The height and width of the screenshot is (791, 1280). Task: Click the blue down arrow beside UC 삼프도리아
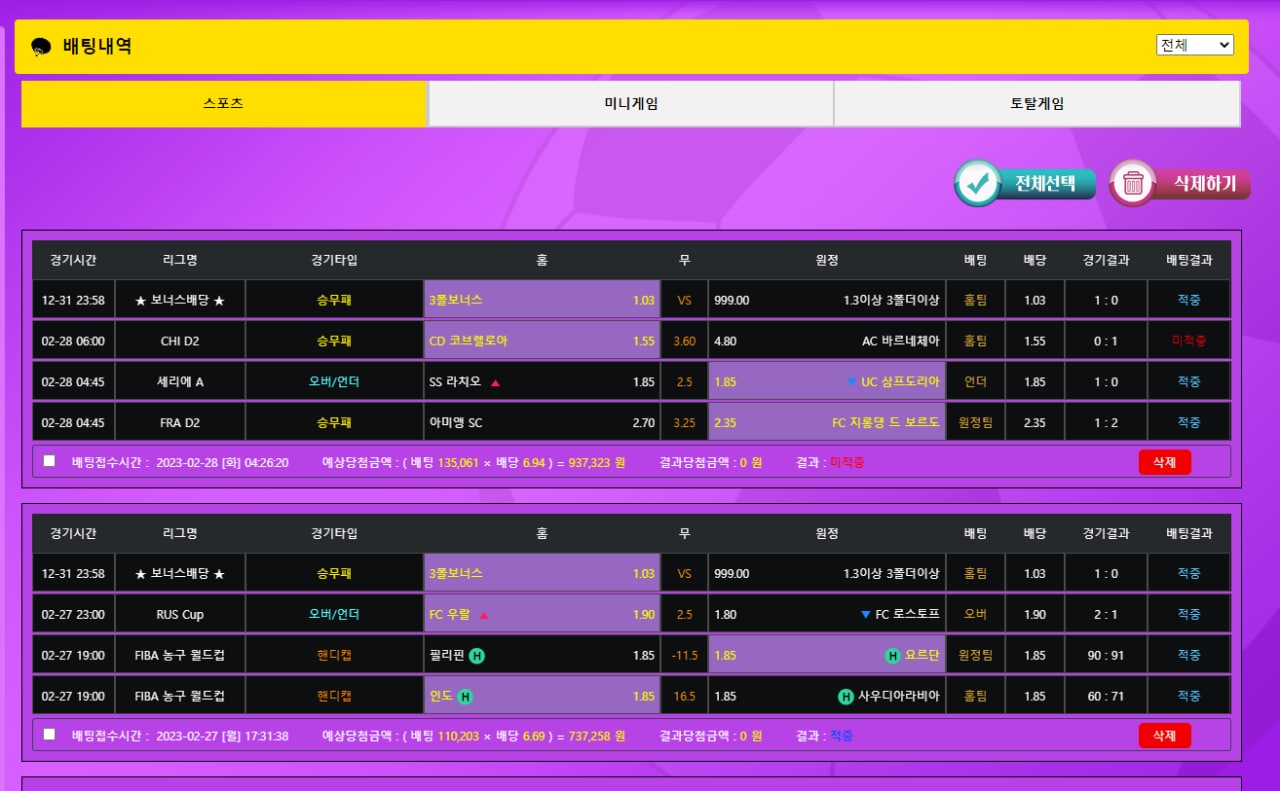coord(851,382)
